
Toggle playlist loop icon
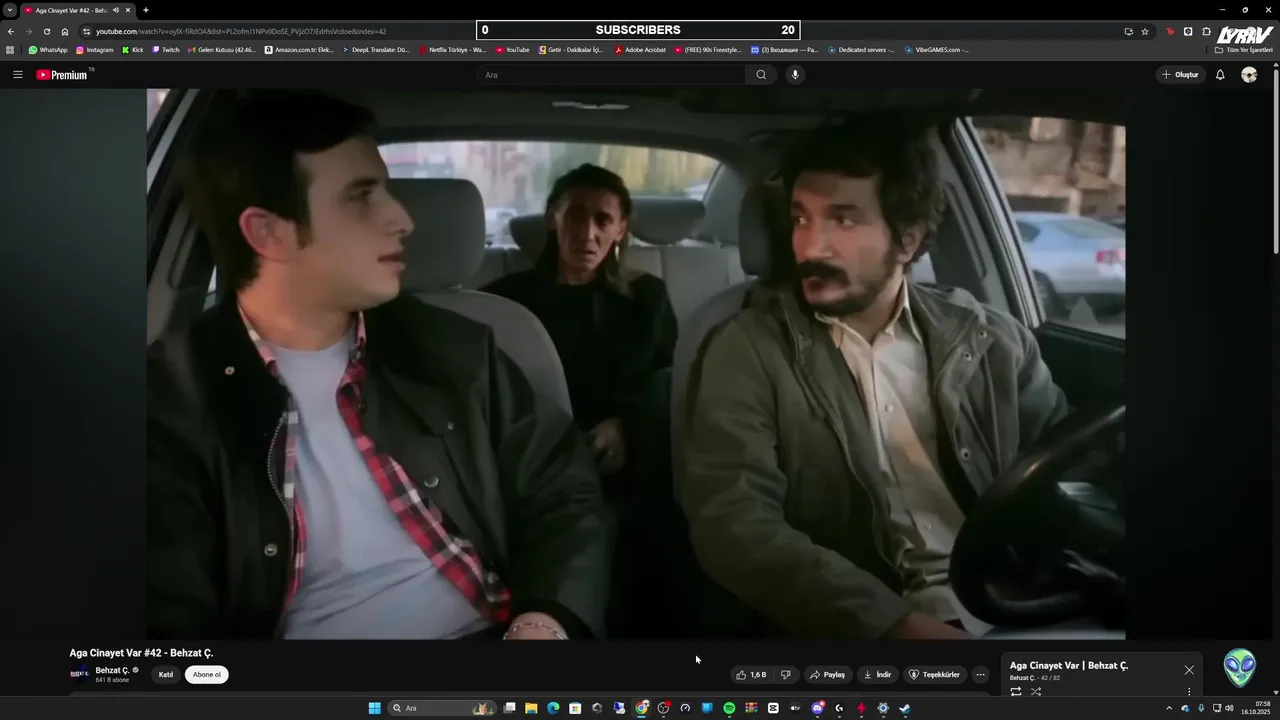[x=1016, y=691]
